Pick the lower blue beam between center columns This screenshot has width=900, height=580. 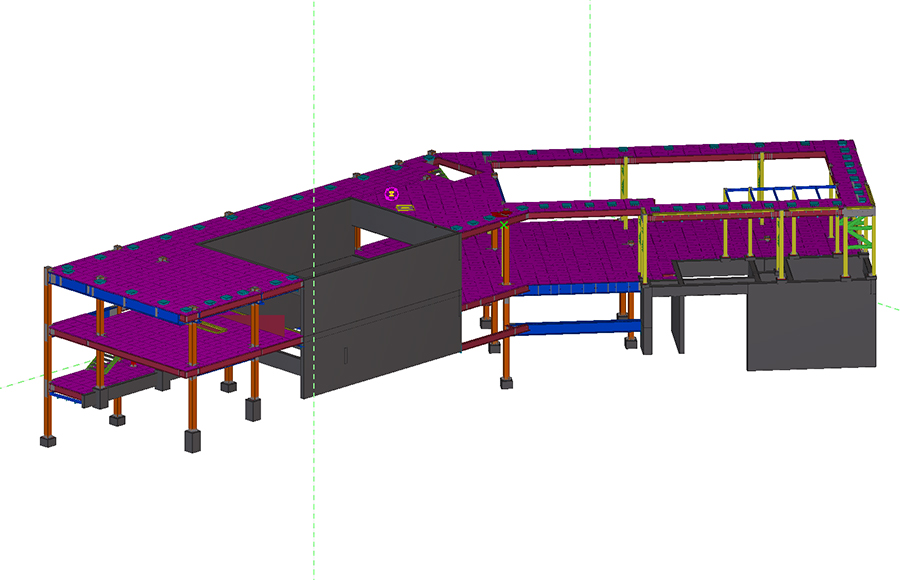575,328
